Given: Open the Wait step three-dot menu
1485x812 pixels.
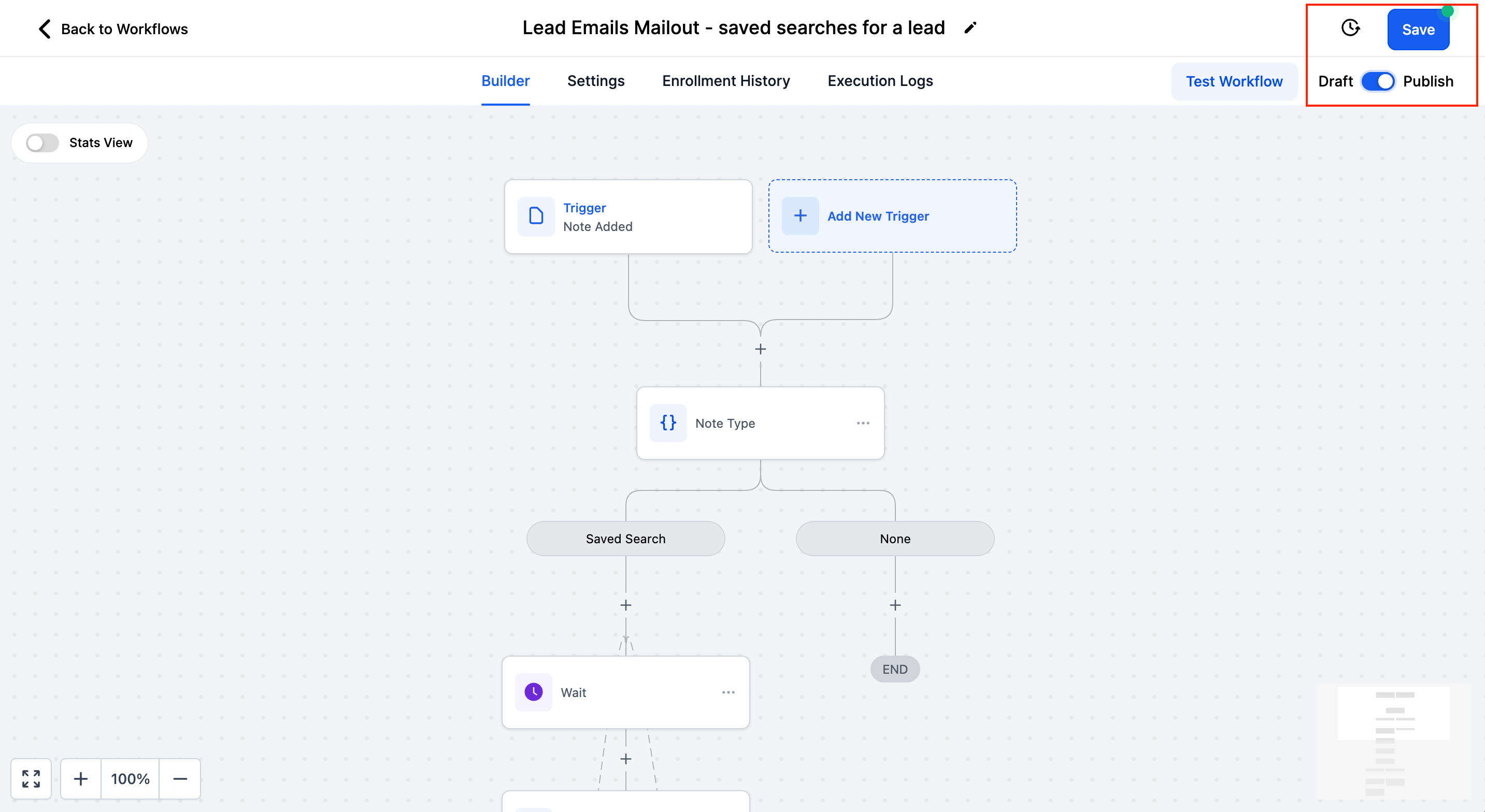Looking at the screenshot, I should pyautogui.click(x=728, y=692).
